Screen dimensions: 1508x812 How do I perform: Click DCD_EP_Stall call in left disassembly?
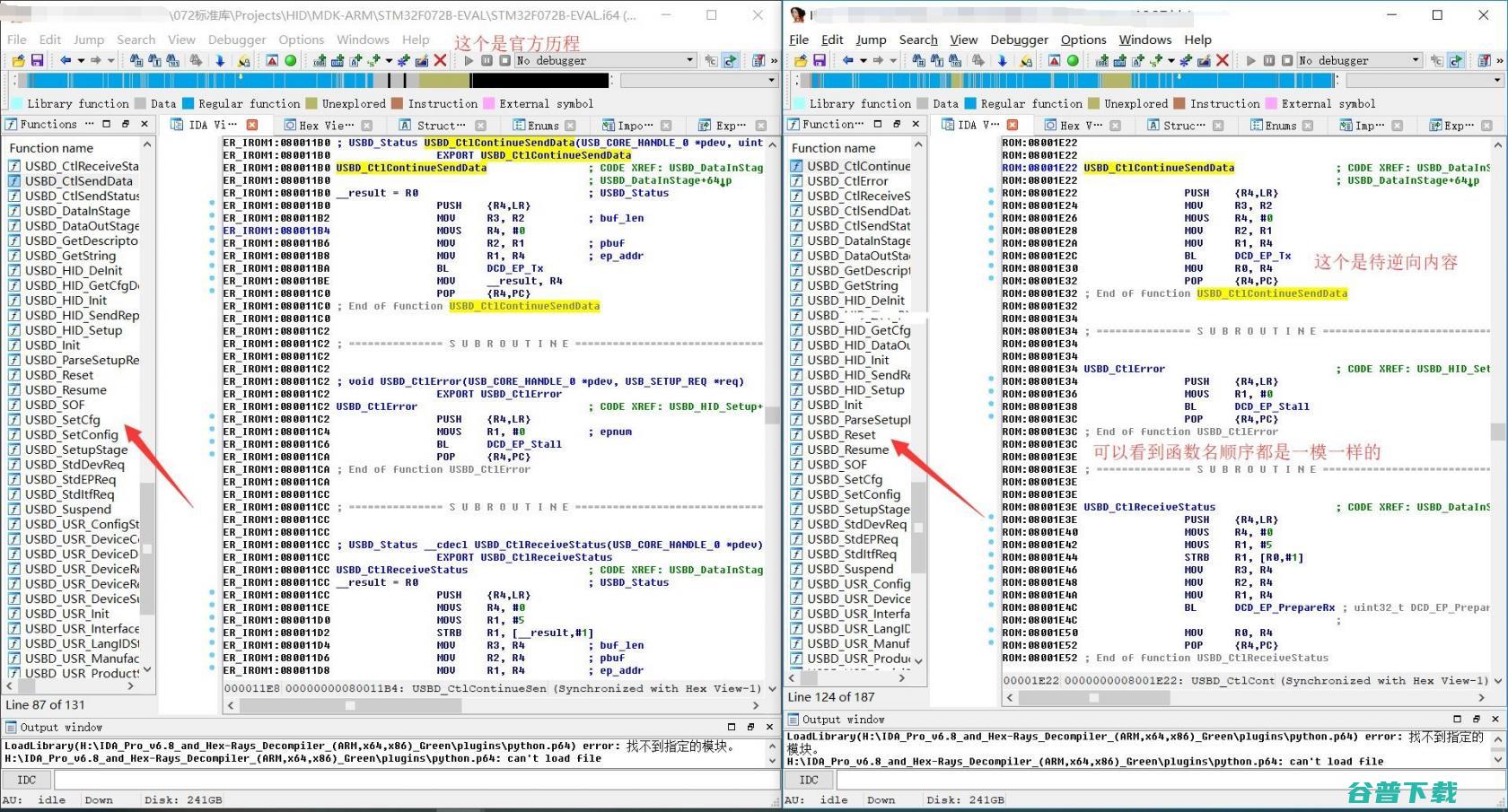coord(523,444)
